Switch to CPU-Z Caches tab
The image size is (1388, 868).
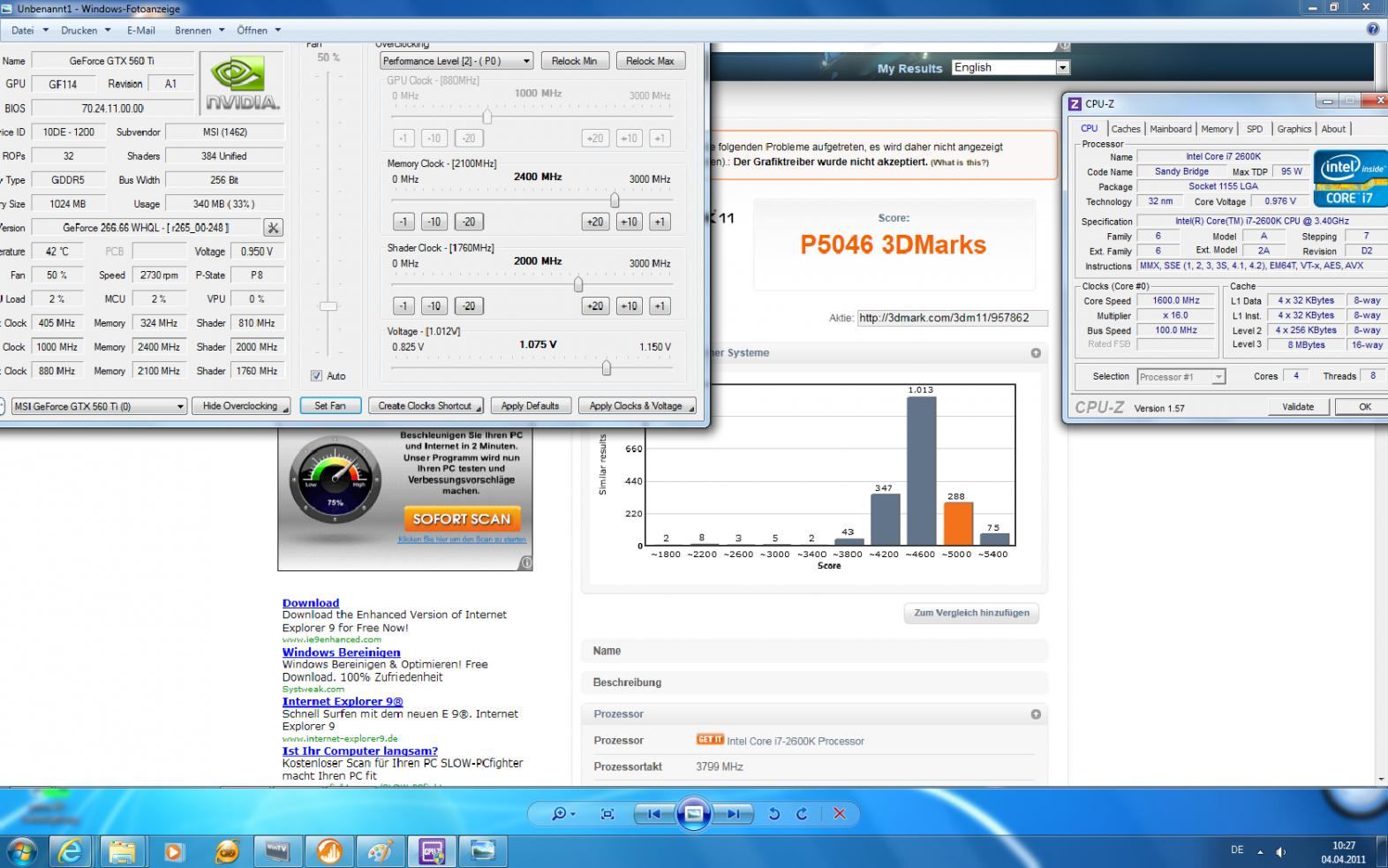pos(1125,129)
